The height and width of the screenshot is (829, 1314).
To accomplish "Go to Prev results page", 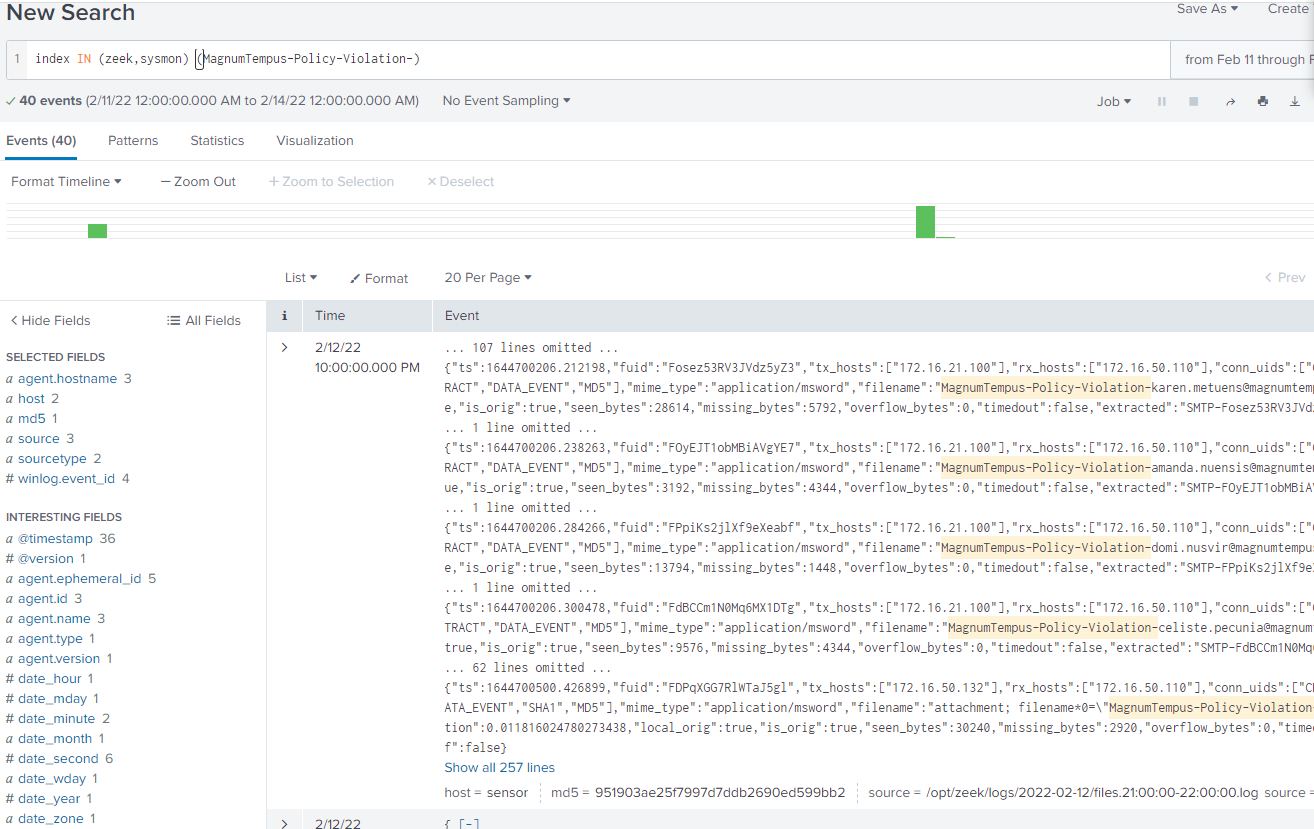I will coord(1285,278).
